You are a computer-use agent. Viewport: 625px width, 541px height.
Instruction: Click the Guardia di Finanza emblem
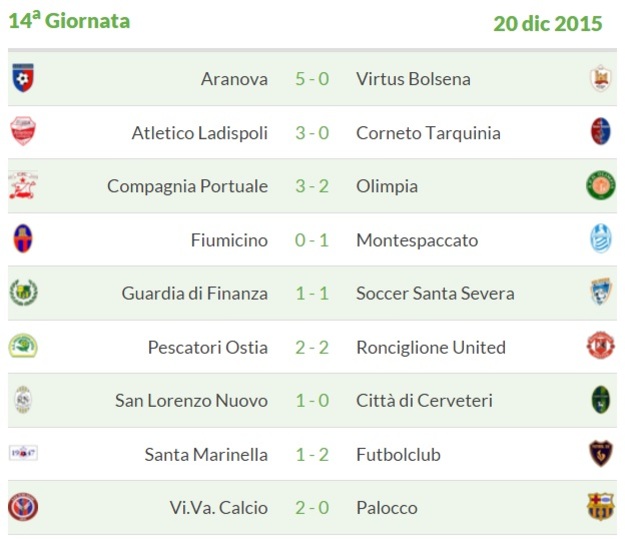click(22, 293)
